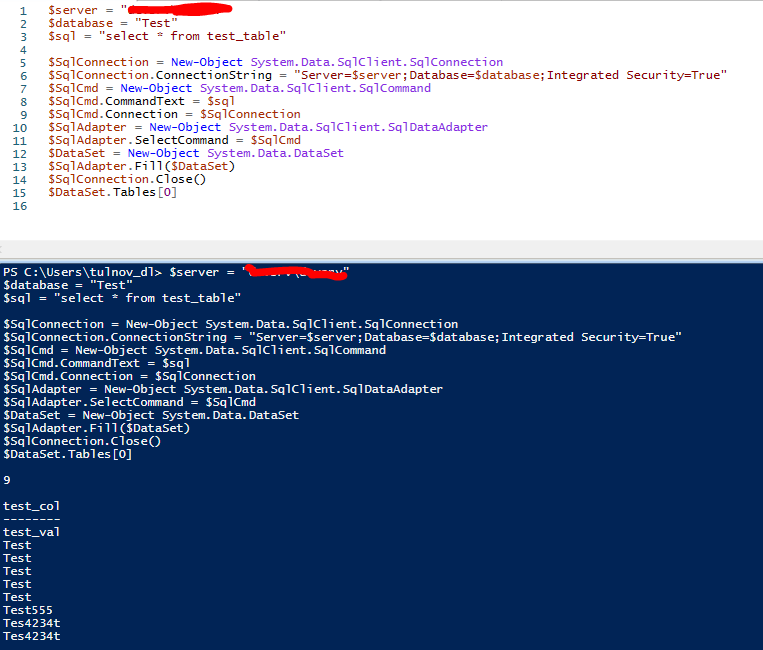Screen dimensions: 763x650
Task: Click the $database variable on editor line 2
Action: click(81, 23)
